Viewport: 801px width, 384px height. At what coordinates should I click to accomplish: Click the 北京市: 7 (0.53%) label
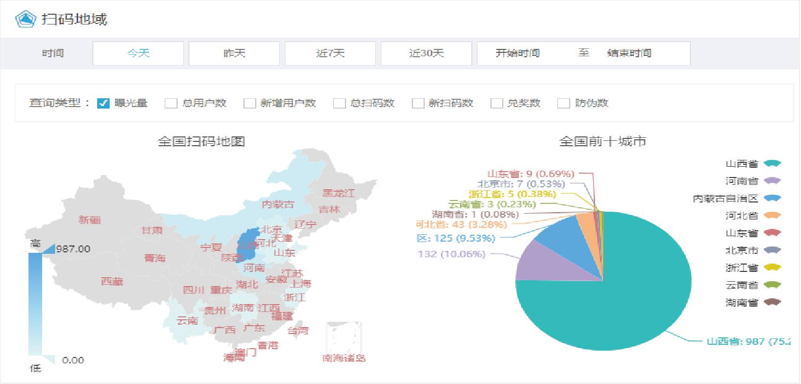pos(521,183)
